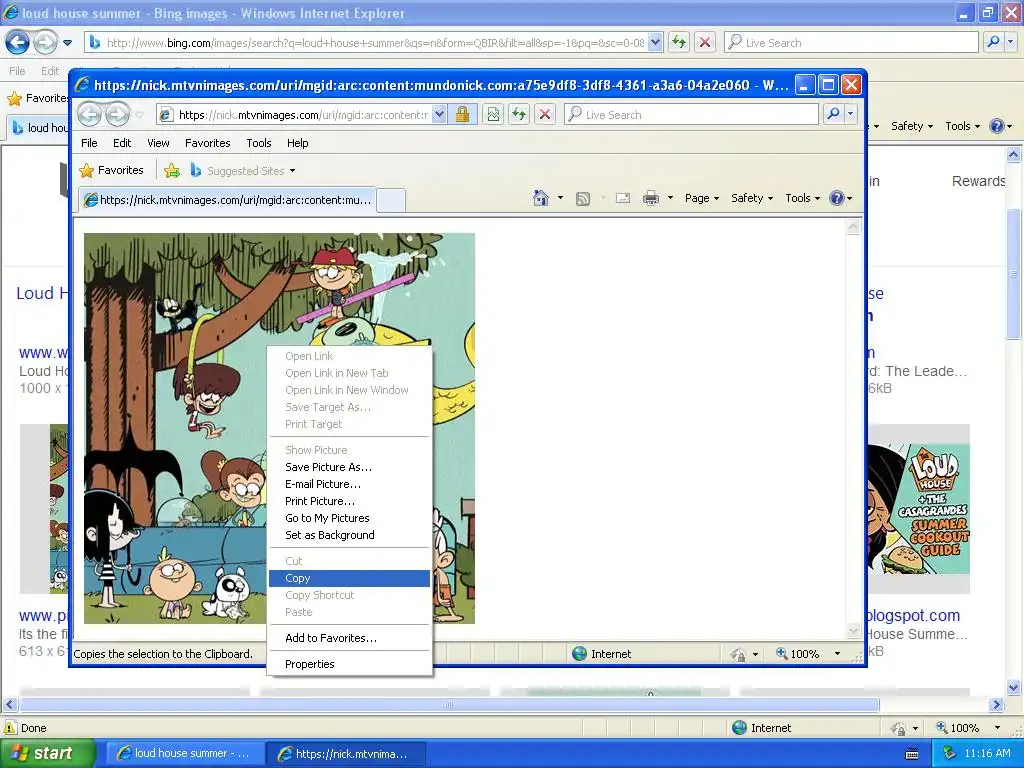Open Help menu in front window

(298, 143)
